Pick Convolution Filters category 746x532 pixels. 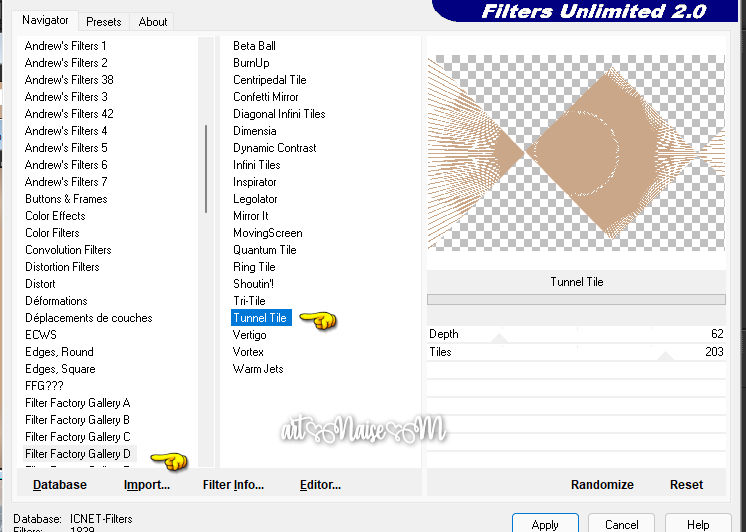point(68,250)
